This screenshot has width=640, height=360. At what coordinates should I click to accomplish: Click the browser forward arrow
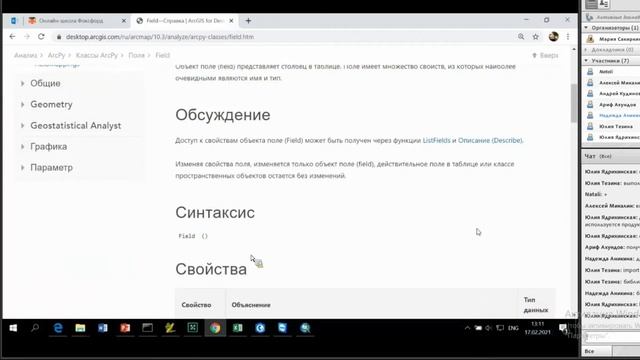[x=27, y=37]
